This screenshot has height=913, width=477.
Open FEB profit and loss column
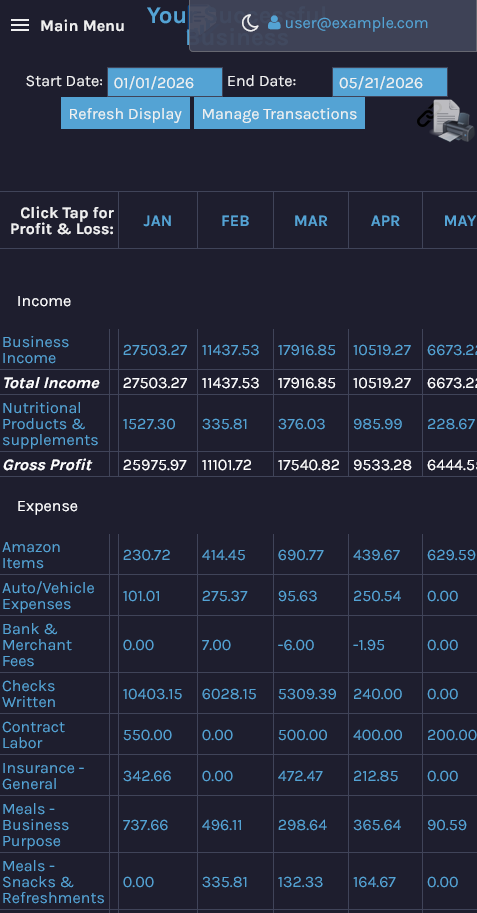pos(235,221)
